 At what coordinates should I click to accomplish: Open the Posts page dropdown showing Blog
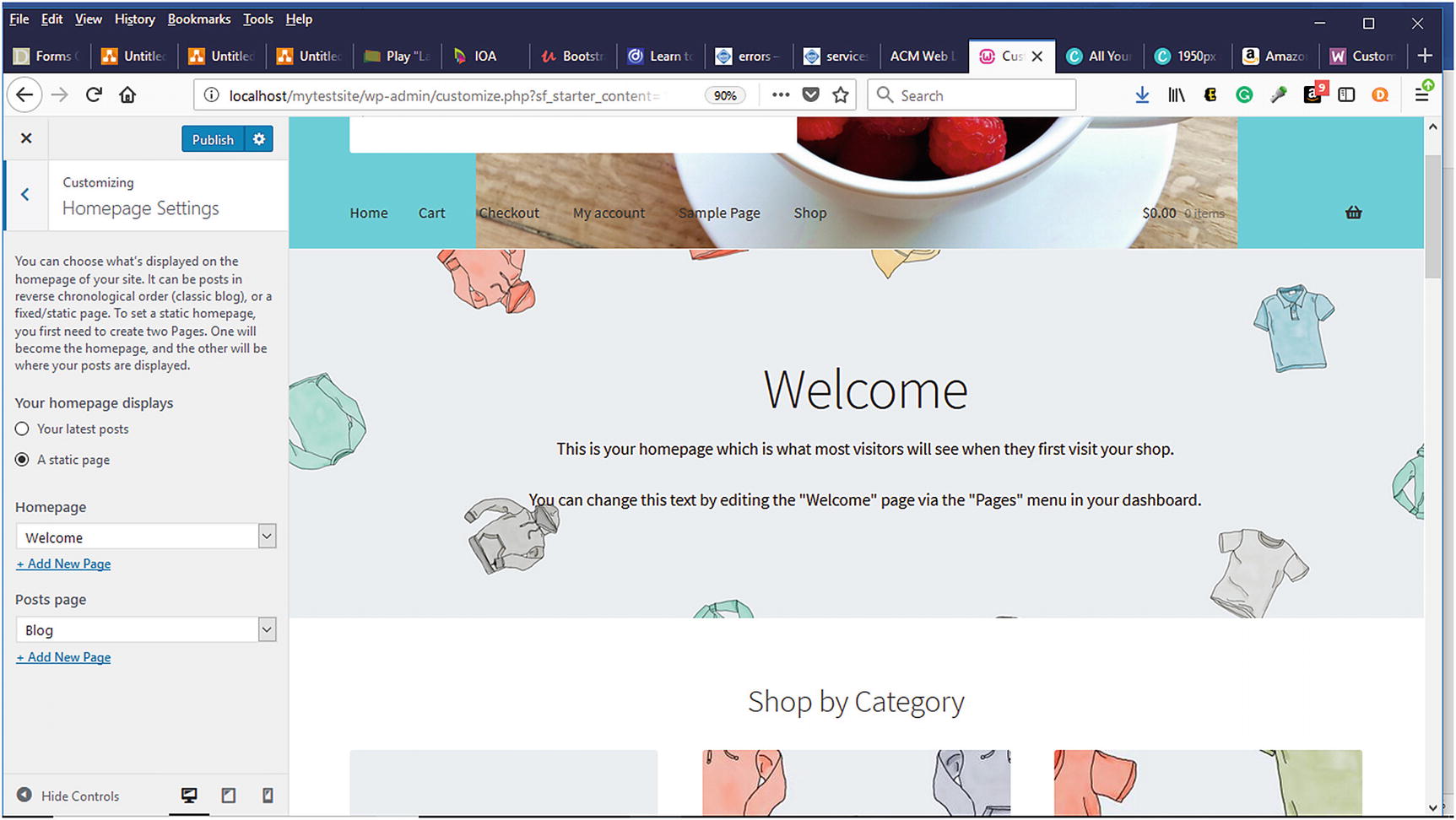tap(146, 629)
